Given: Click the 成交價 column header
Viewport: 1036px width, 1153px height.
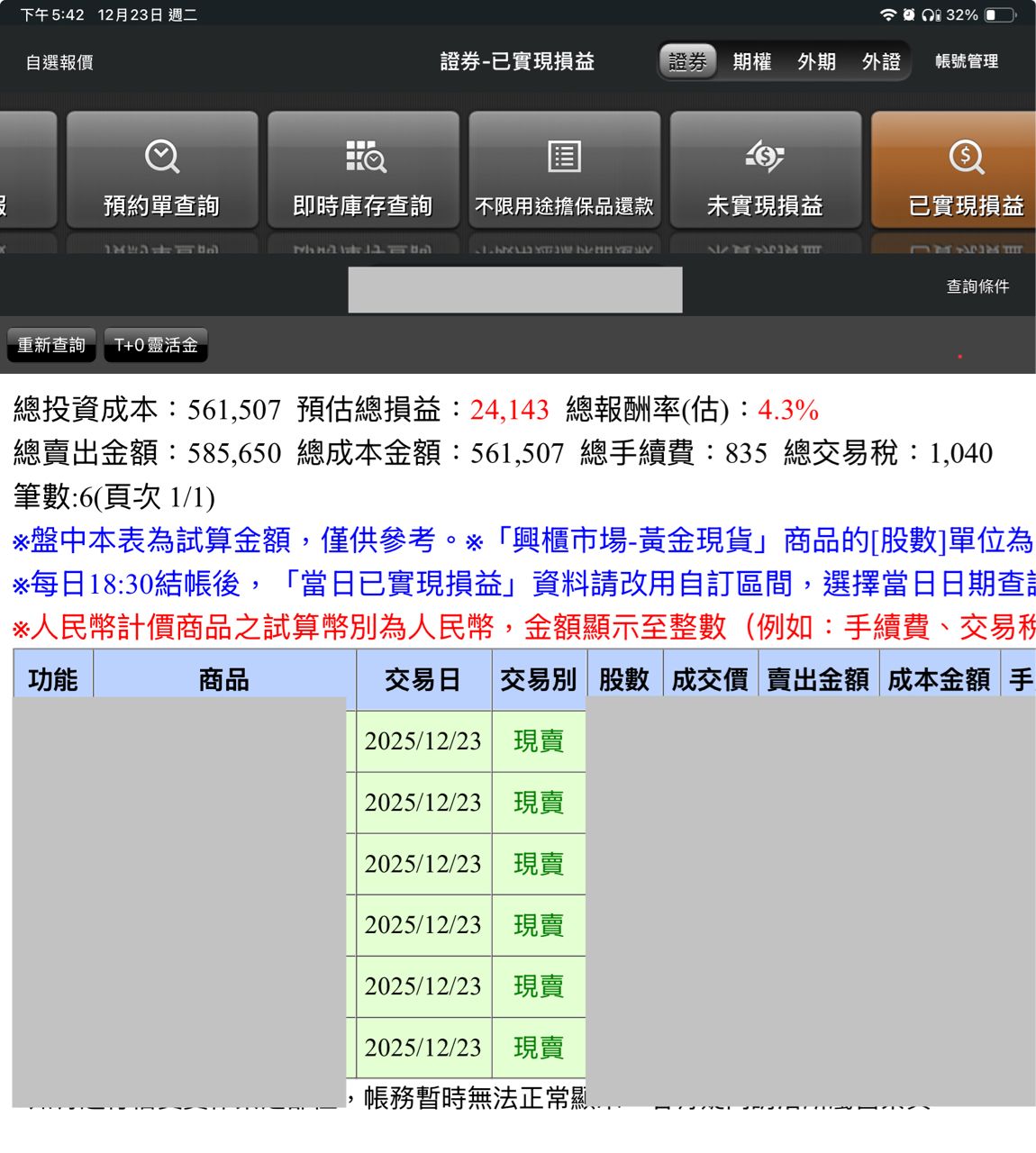Looking at the screenshot, I should pos(710,679).
